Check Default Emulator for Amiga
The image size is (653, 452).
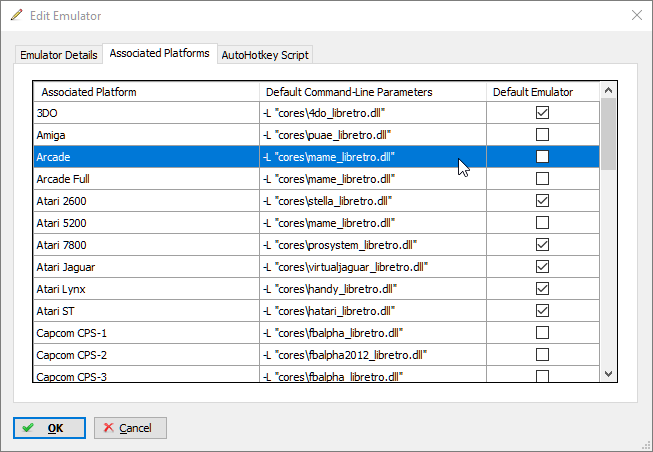point(542,135)
